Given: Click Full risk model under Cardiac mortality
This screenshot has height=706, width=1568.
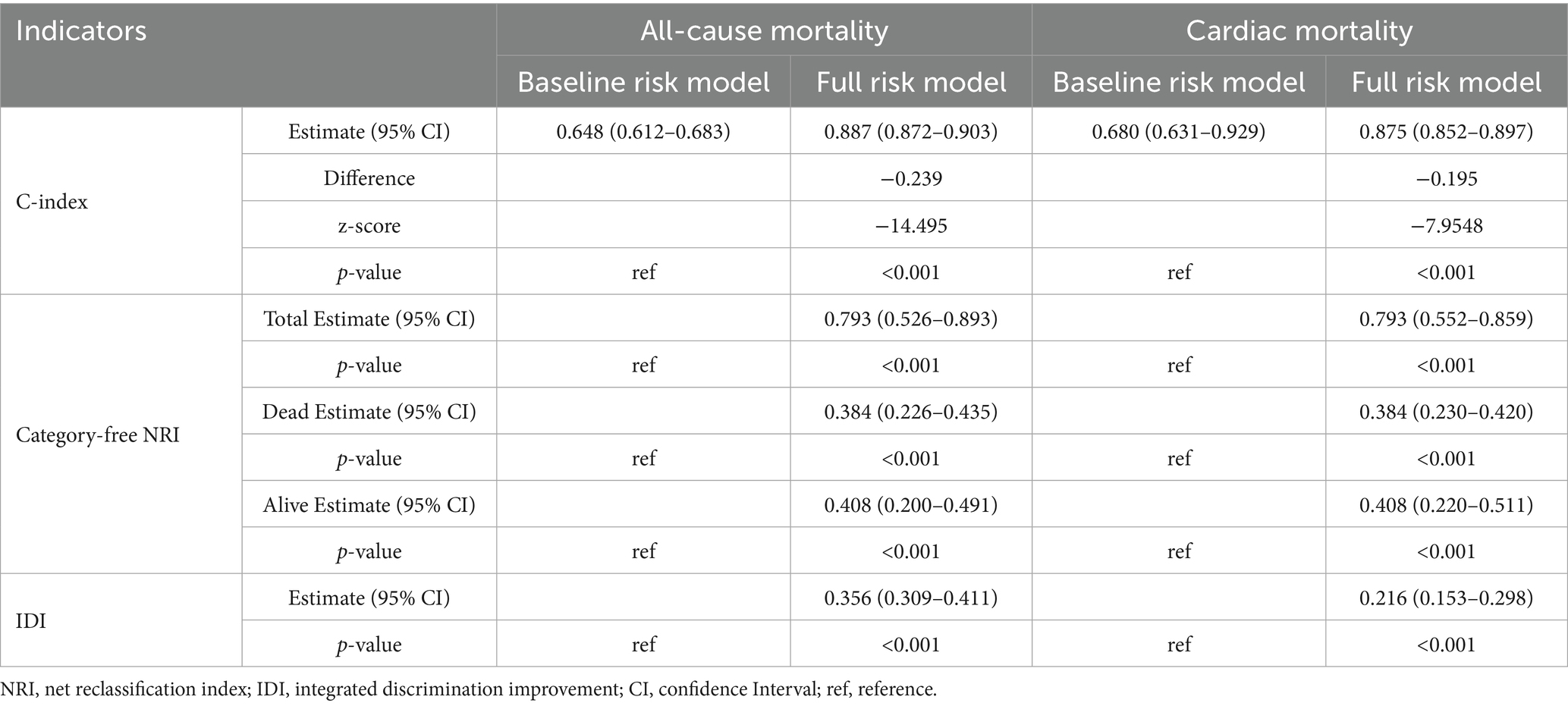Looking at the screenshot, I should pos(1446,82).
